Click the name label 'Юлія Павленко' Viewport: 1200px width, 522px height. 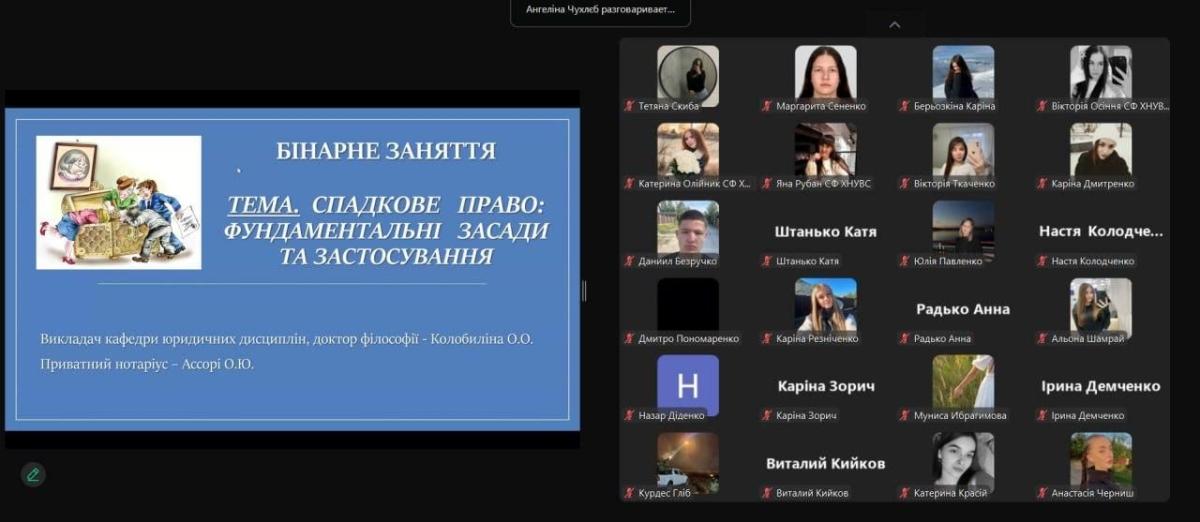pyautogui.click(x=948, y=261)
